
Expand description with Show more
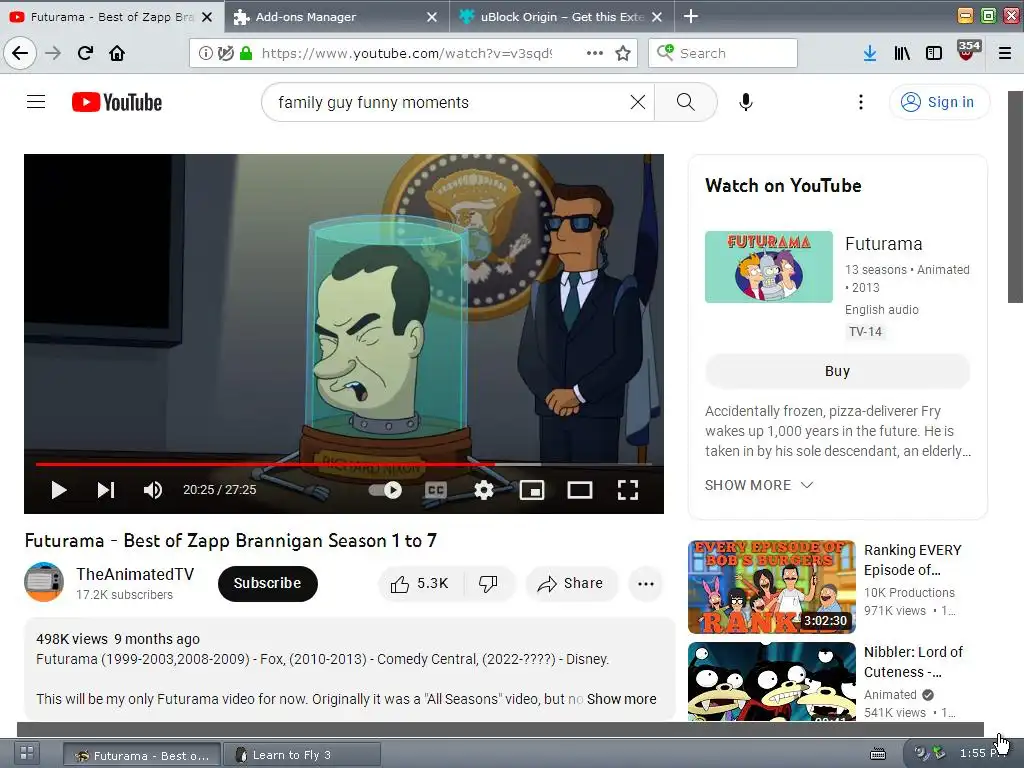click(x=621, y=699)
